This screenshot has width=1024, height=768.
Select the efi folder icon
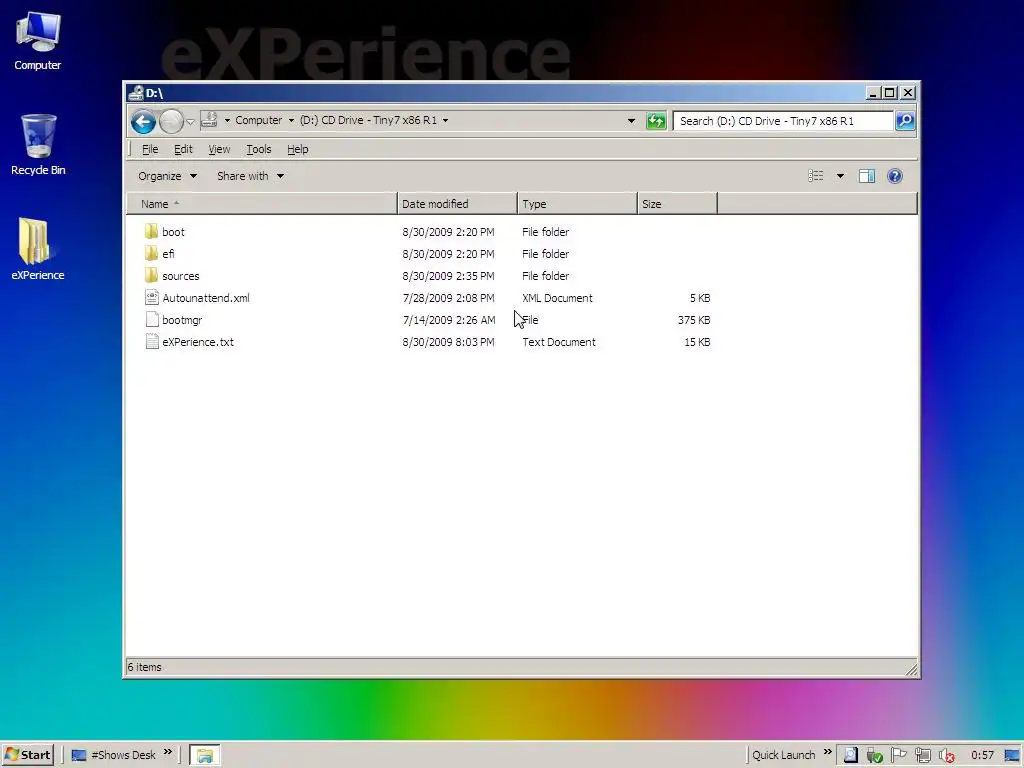(152, 253)
